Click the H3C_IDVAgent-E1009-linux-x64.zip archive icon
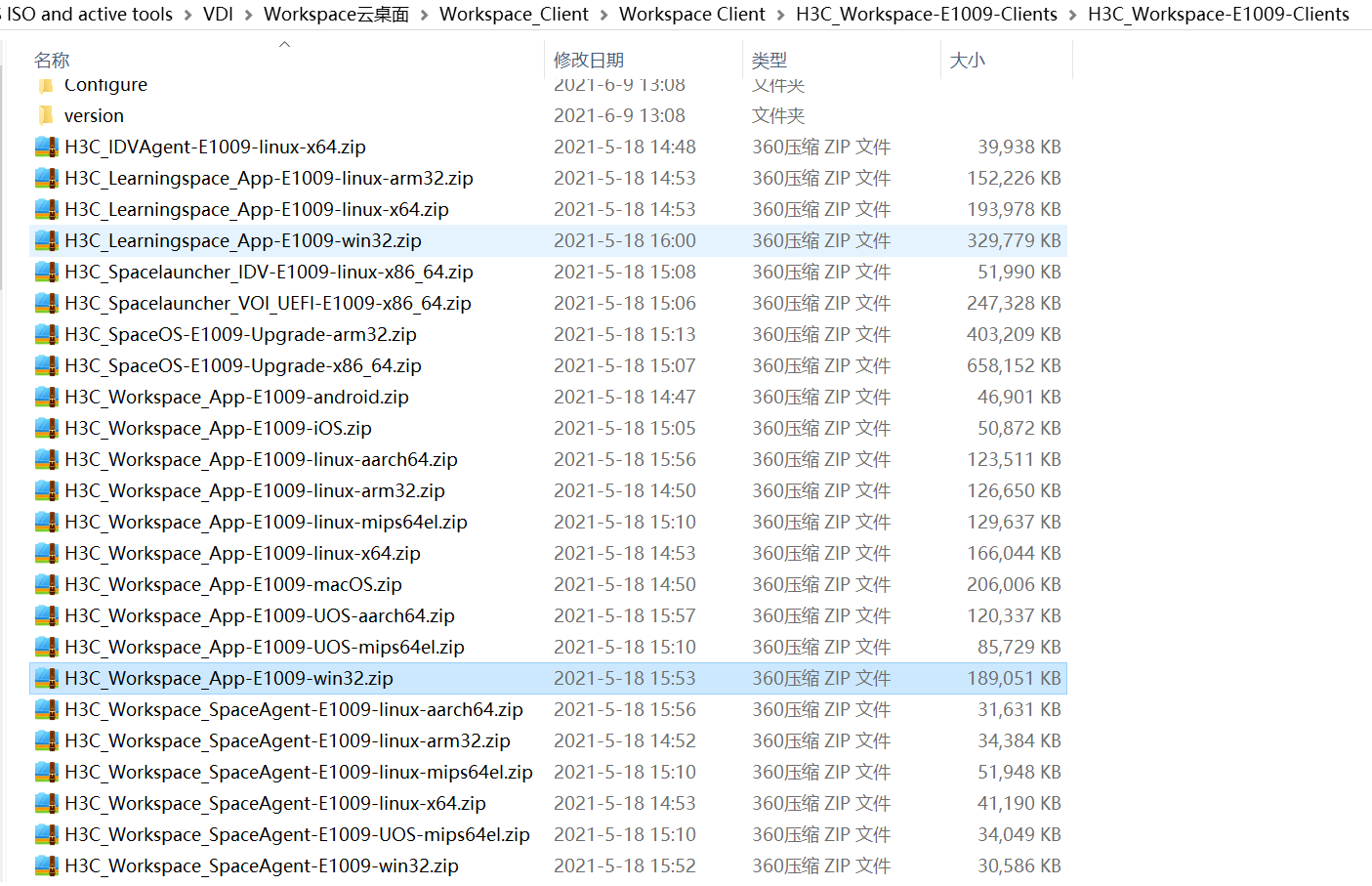The height and width of the screenshot is (886, 1372). pos(46,147)
